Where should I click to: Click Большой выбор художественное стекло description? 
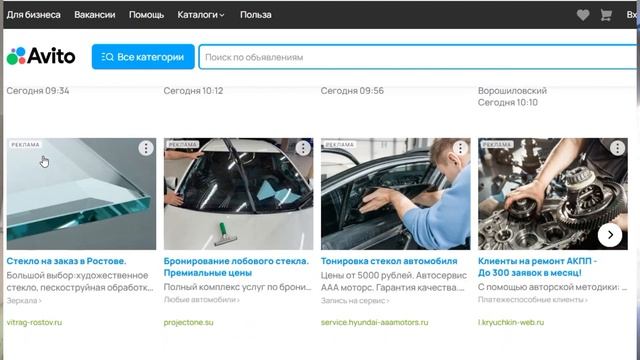point(80,281)
